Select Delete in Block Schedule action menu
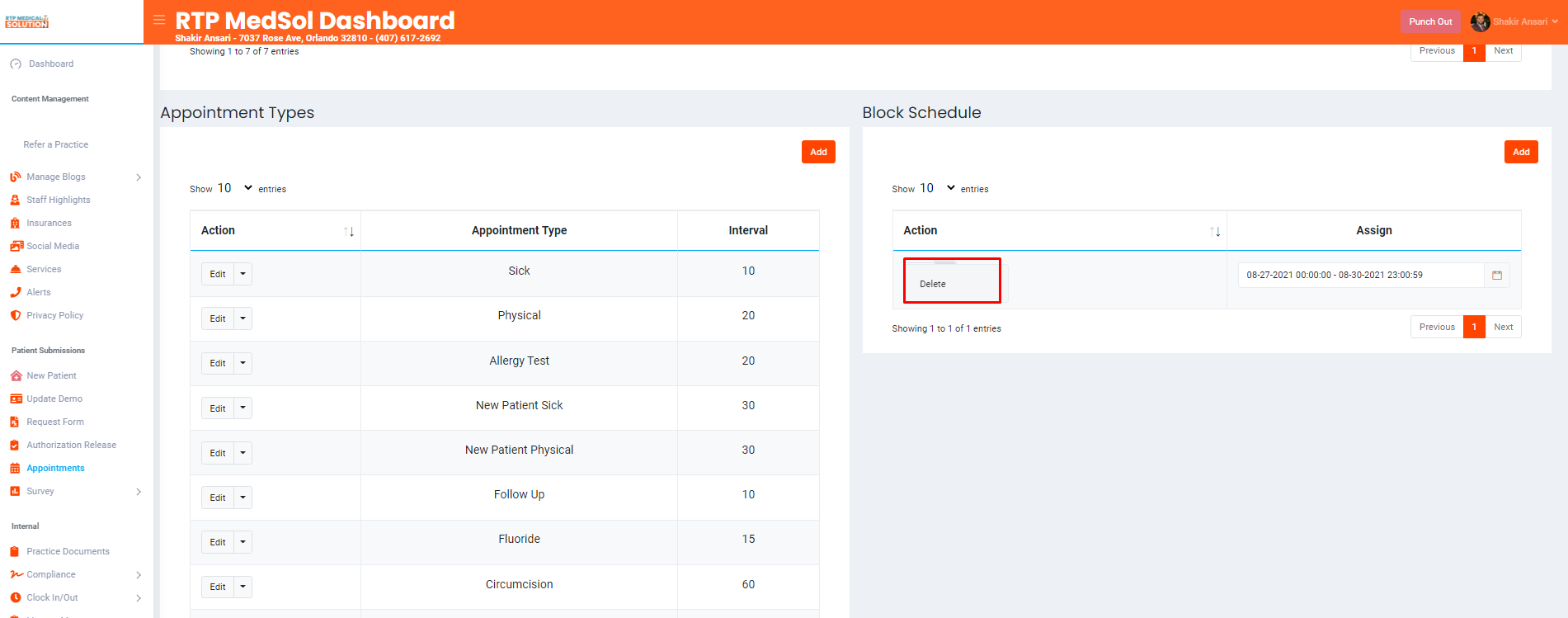Image resolution: width=1568 pixels, height=618 pixels. tap(933, 284)
